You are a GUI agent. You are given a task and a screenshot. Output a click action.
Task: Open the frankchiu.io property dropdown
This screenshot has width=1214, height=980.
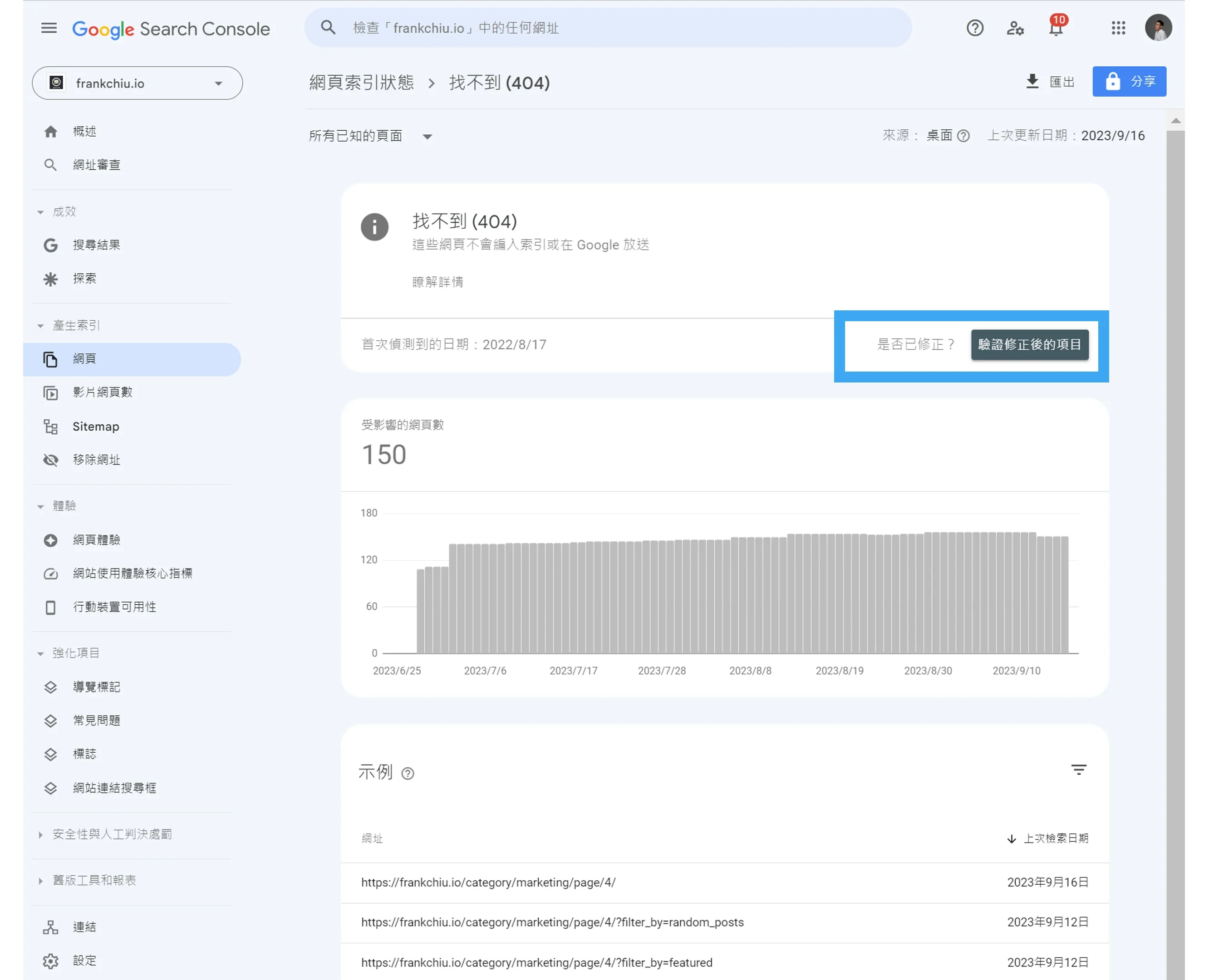tap(137, 83)
